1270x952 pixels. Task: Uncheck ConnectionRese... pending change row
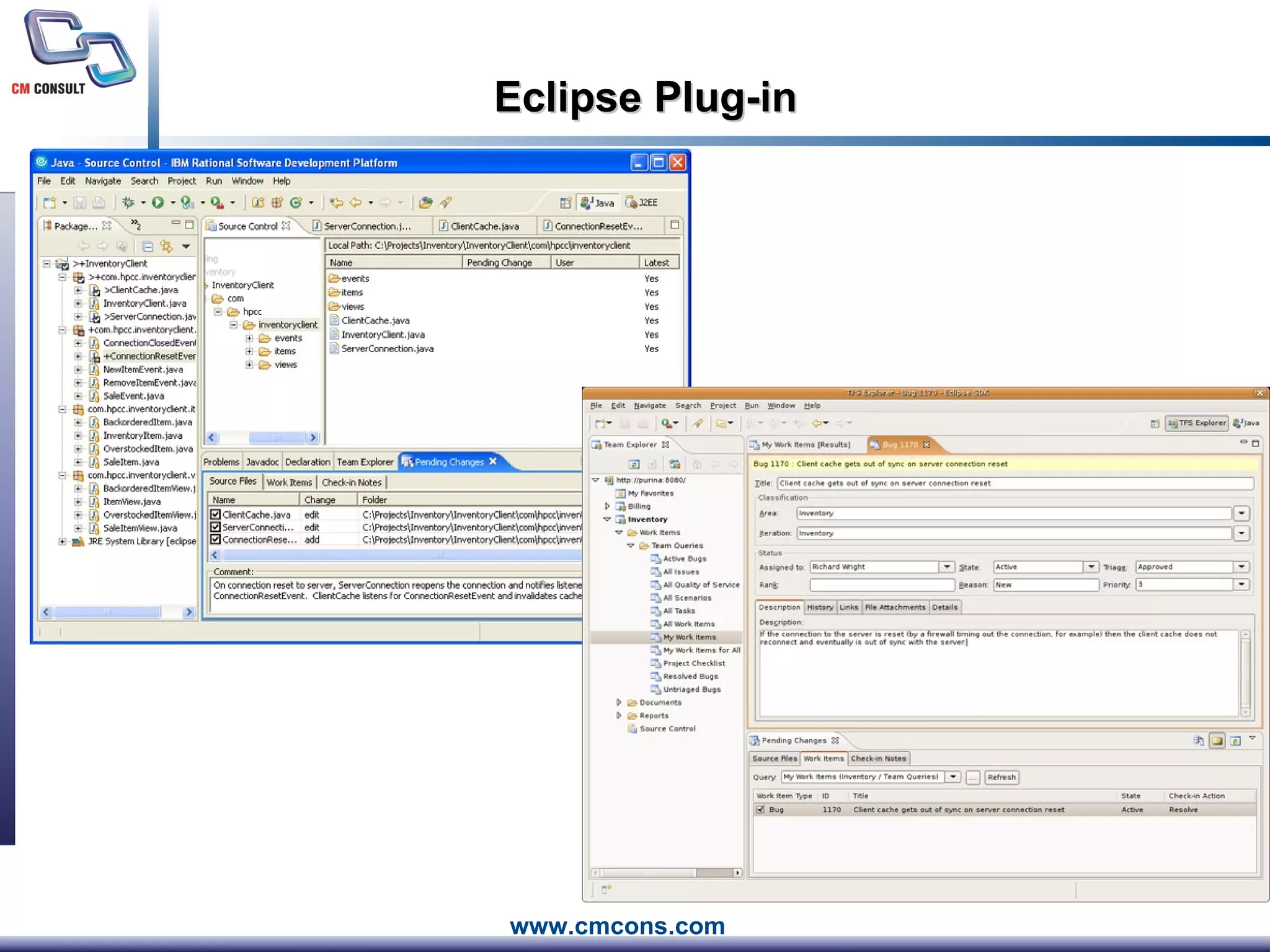coord(215,539)
